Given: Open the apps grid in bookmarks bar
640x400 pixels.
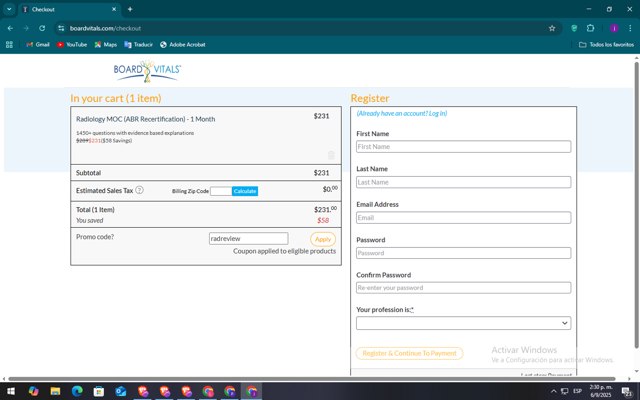Looking at the screenshot, I should click(x=9, y=44).
